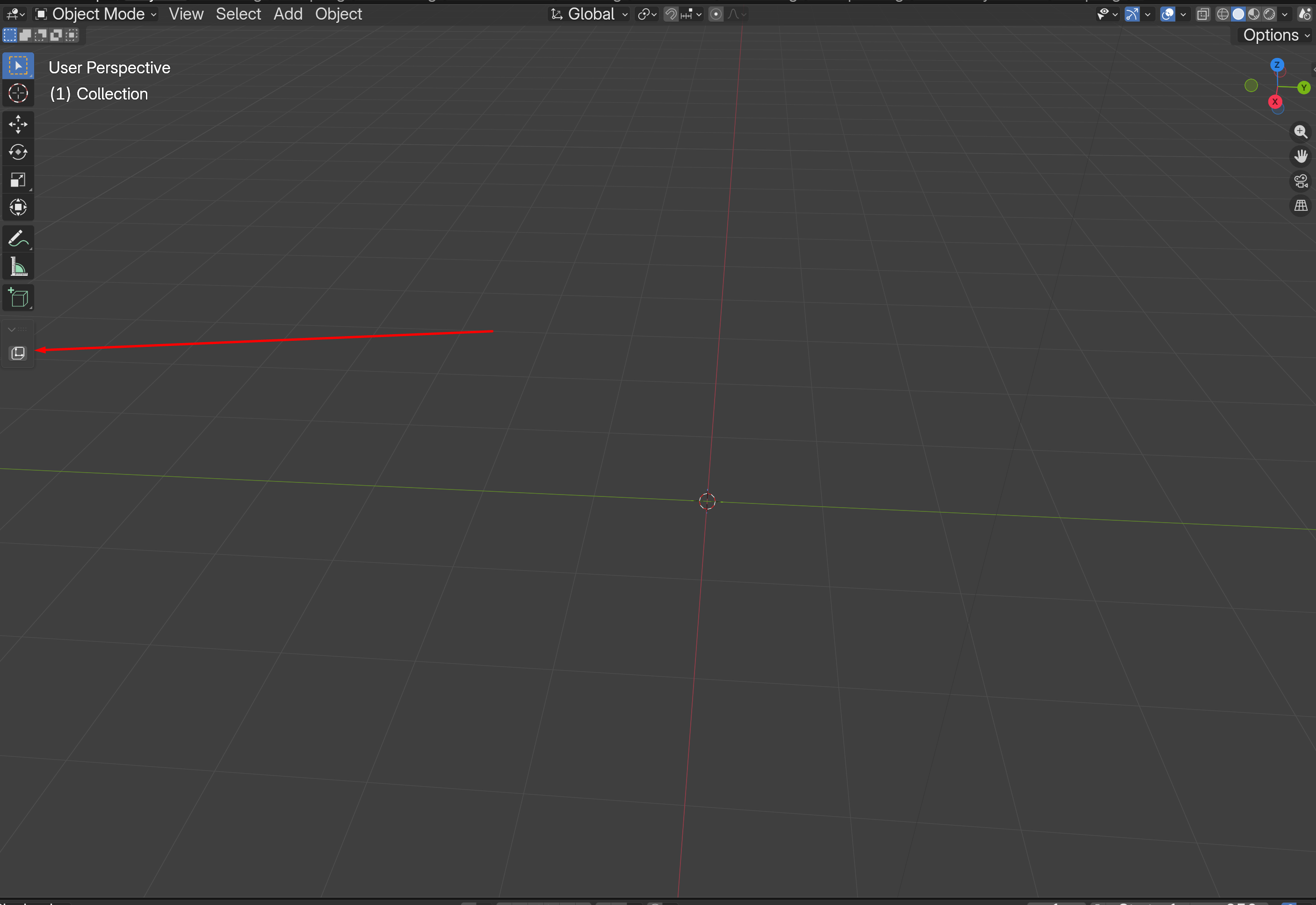Toggle viewport gizmos display
This screenshot has width=1316, height=905.
1132,14
